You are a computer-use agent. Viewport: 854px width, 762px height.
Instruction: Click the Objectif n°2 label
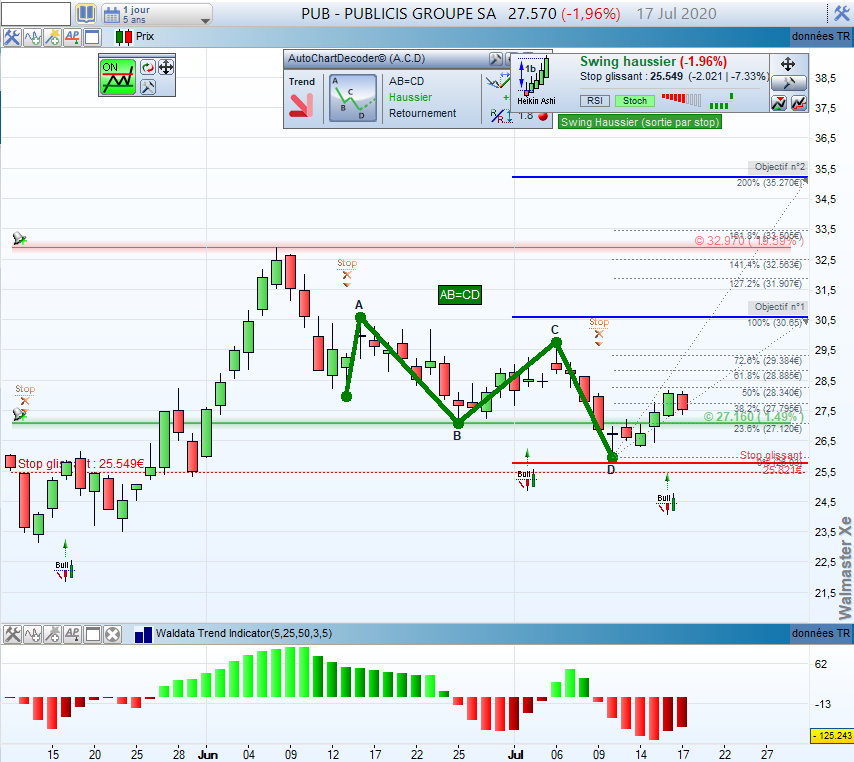tap(779, 167)
